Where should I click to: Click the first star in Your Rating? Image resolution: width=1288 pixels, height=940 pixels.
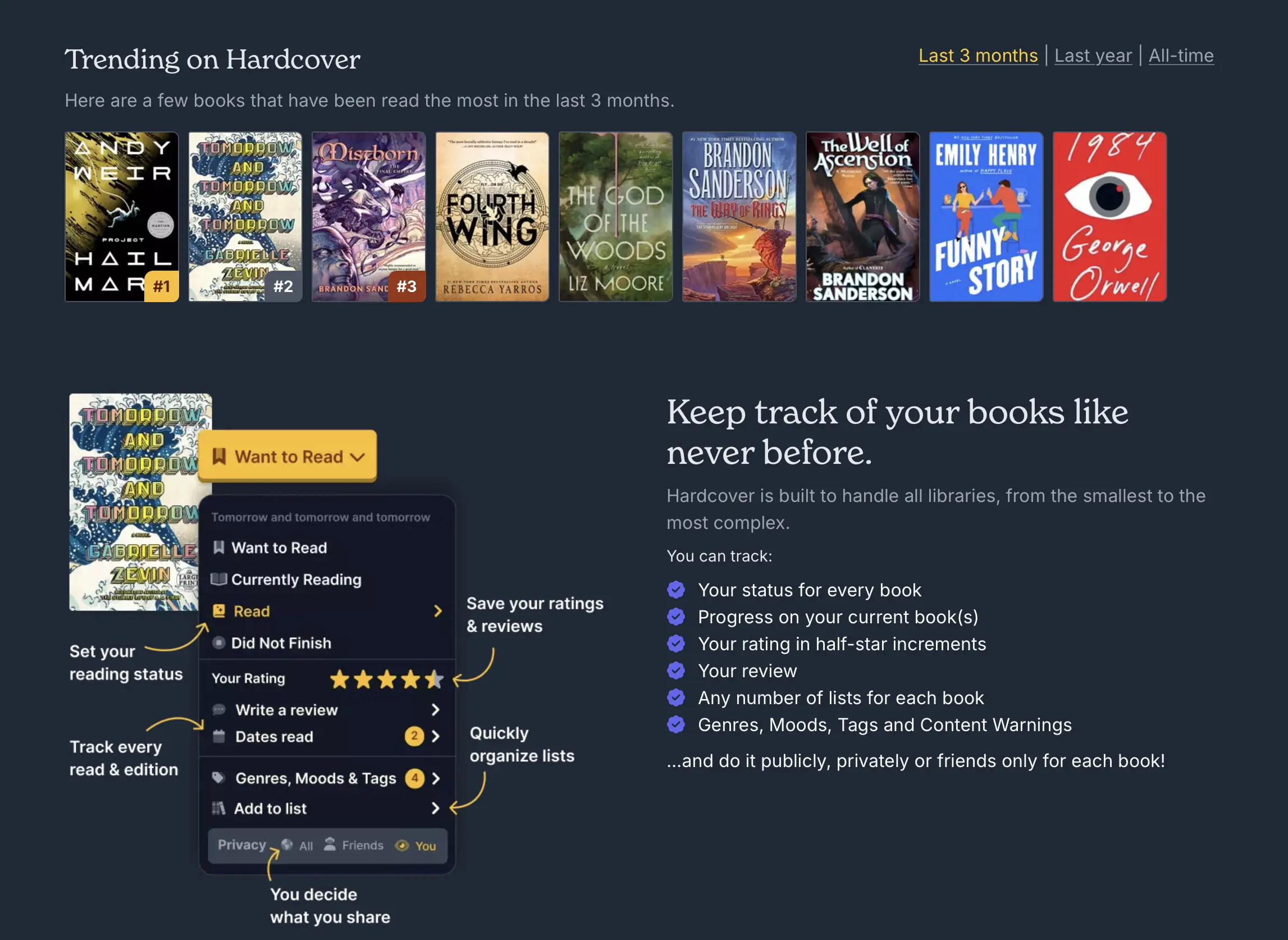click(x=340, y=679)
